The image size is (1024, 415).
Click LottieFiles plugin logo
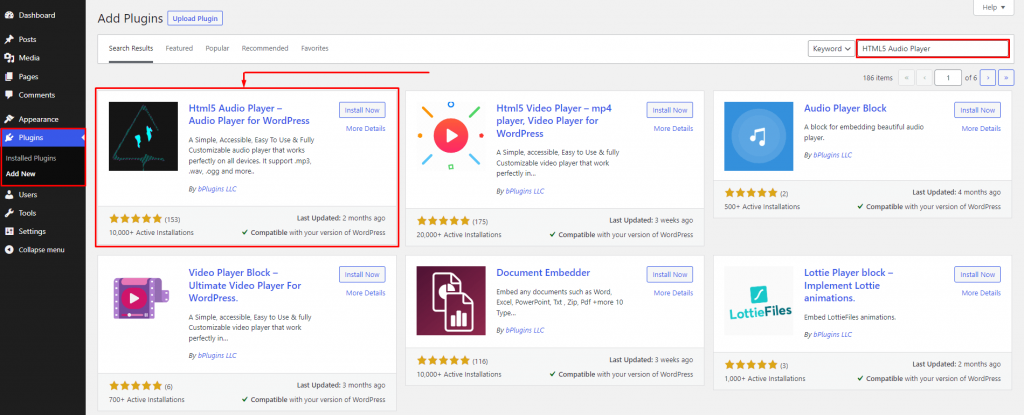(758, 301)
